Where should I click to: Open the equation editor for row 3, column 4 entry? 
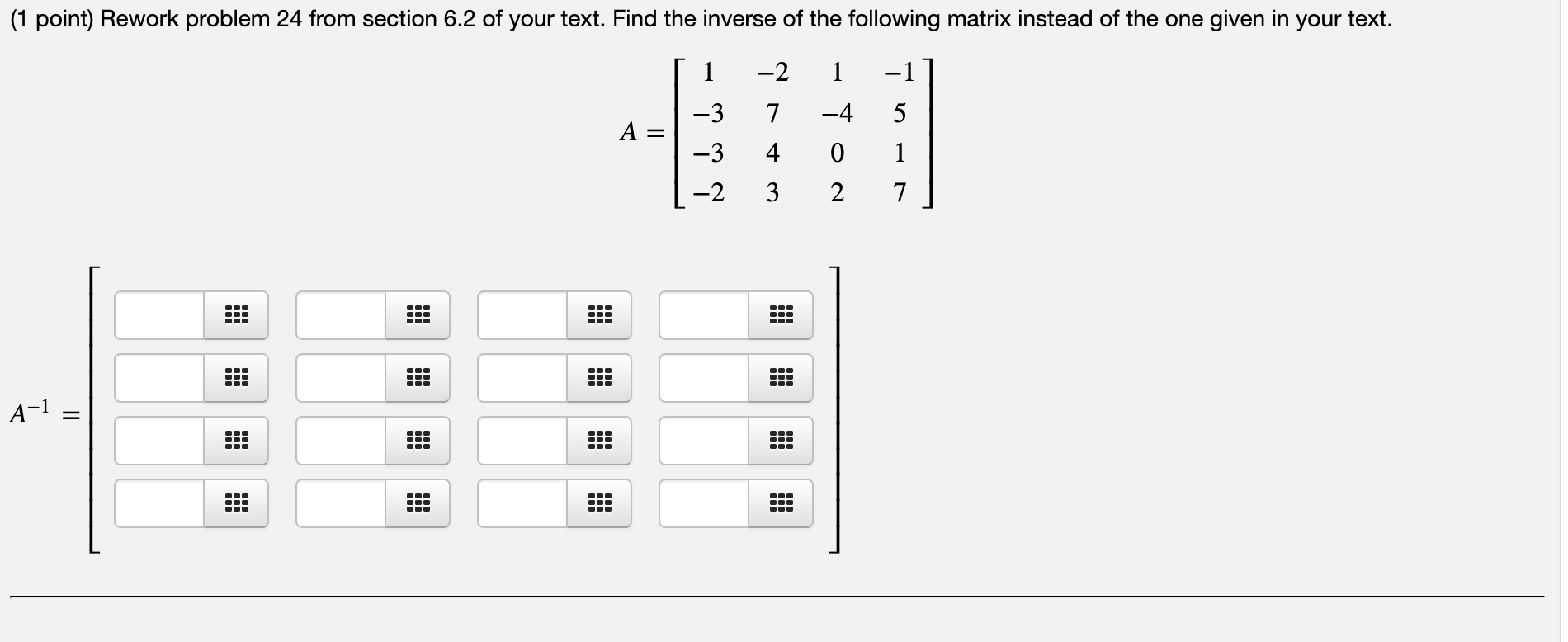point(780,441)
